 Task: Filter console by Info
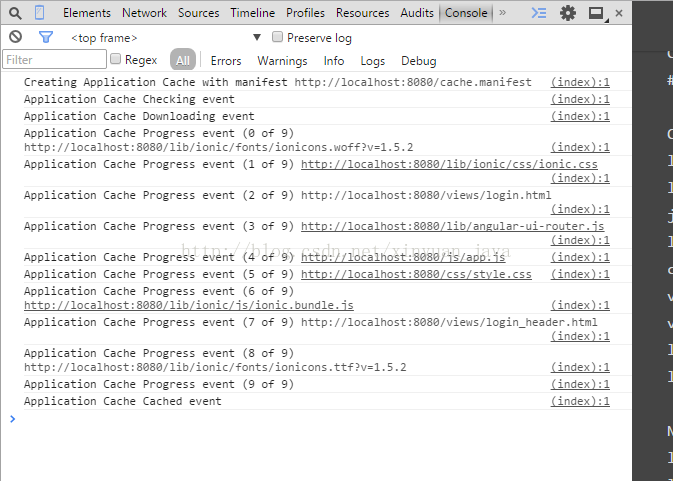(x=333, y=61)
